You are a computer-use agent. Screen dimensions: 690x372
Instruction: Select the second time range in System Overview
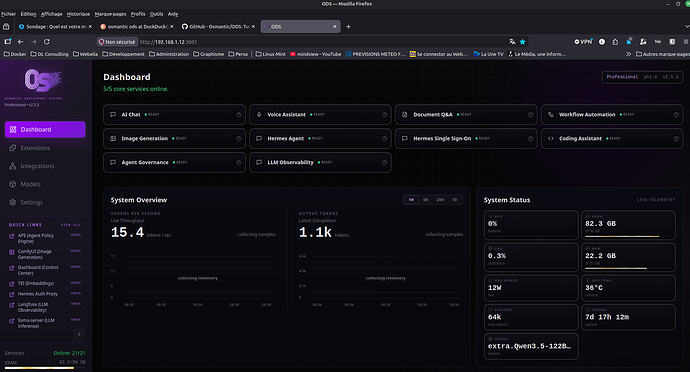pyautogui.click(x=426, y=200)
